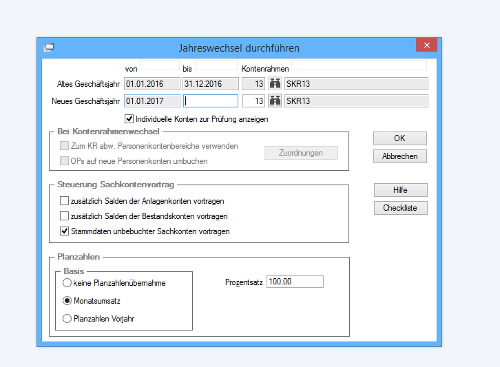Click the Neues Geschäftsjahr bis date field
The width and height of the screenshot is (500, 367).
point(210,101)
